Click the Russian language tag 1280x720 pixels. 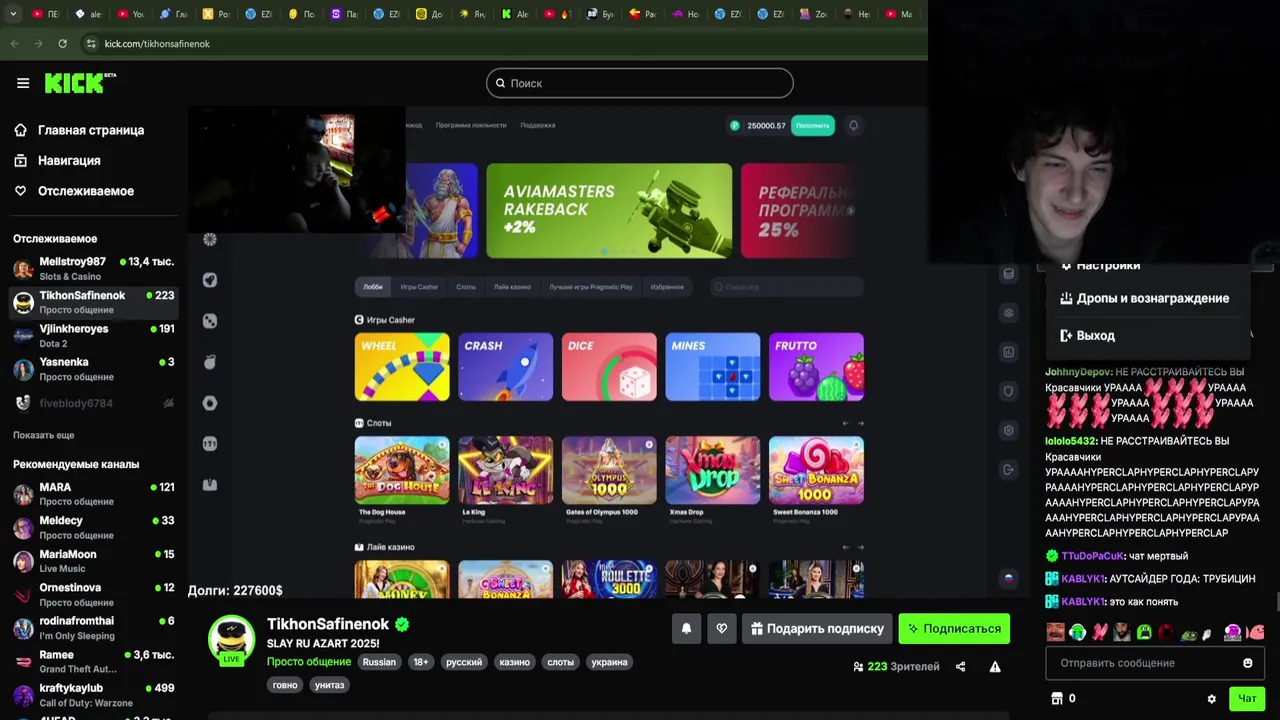point(379,662)
